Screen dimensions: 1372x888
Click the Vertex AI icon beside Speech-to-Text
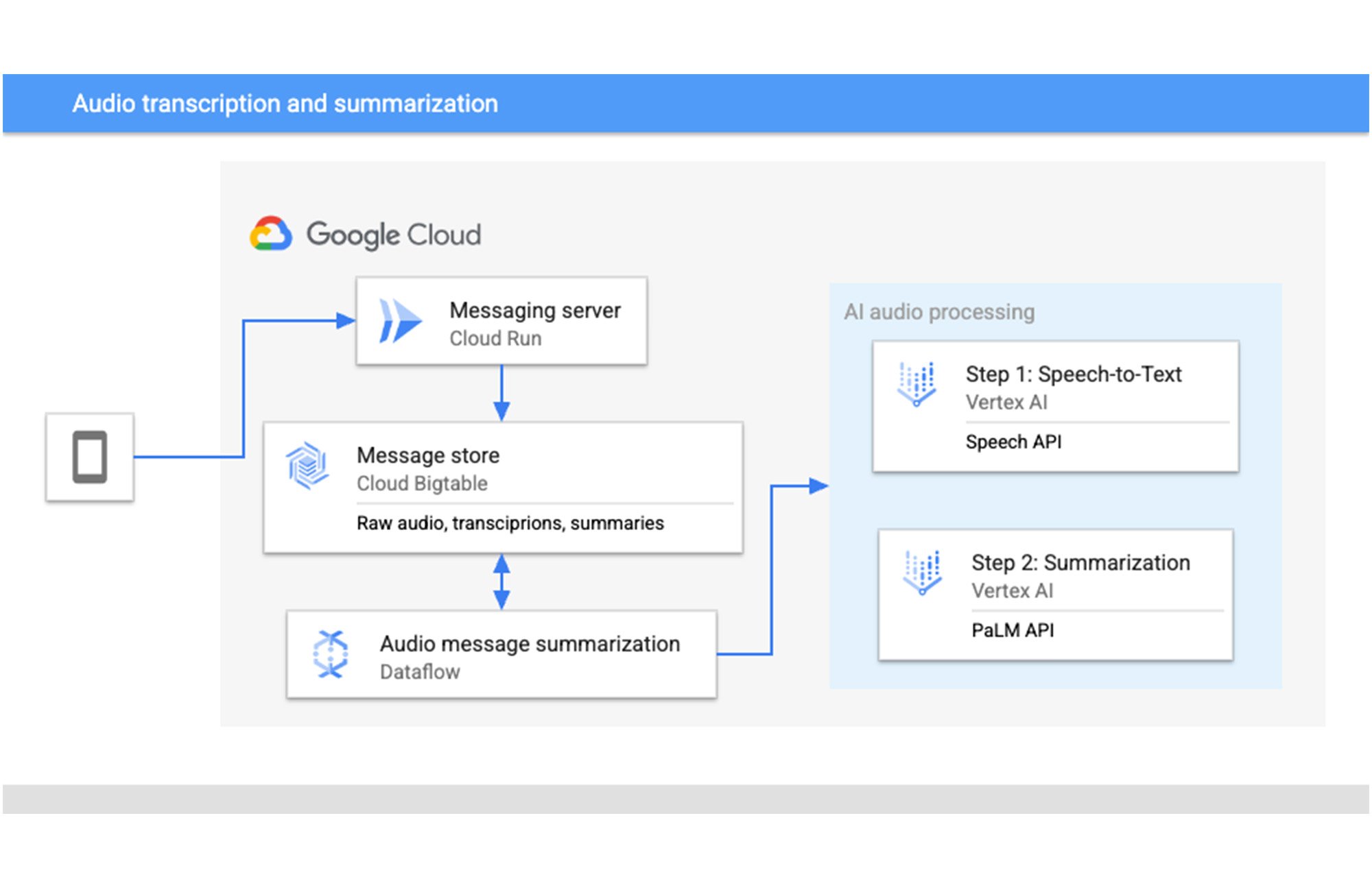[x=916, y=385]
